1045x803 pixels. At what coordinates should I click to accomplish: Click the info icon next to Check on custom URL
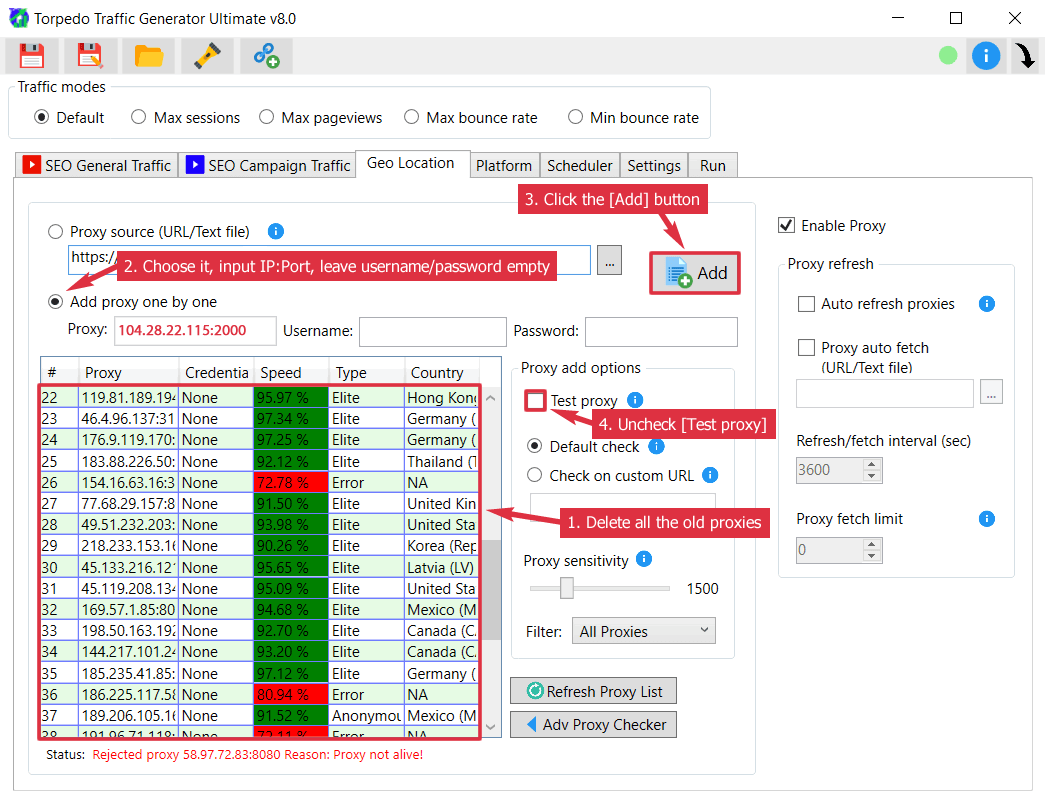pos(710,475)
